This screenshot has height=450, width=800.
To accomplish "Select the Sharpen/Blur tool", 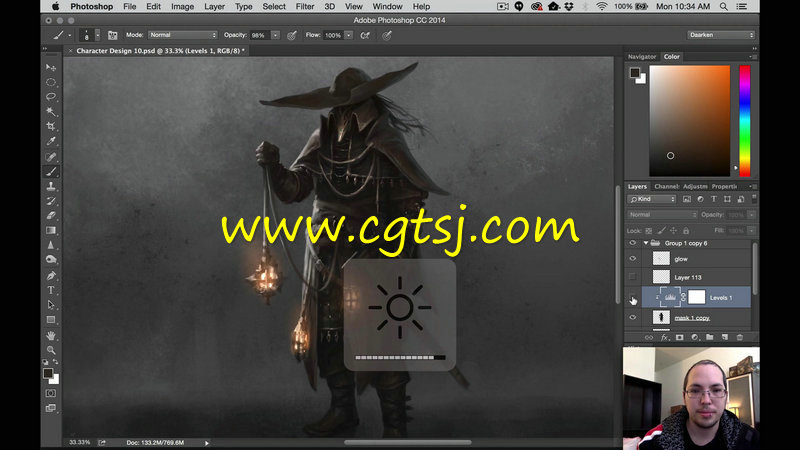I will point(51,245).
